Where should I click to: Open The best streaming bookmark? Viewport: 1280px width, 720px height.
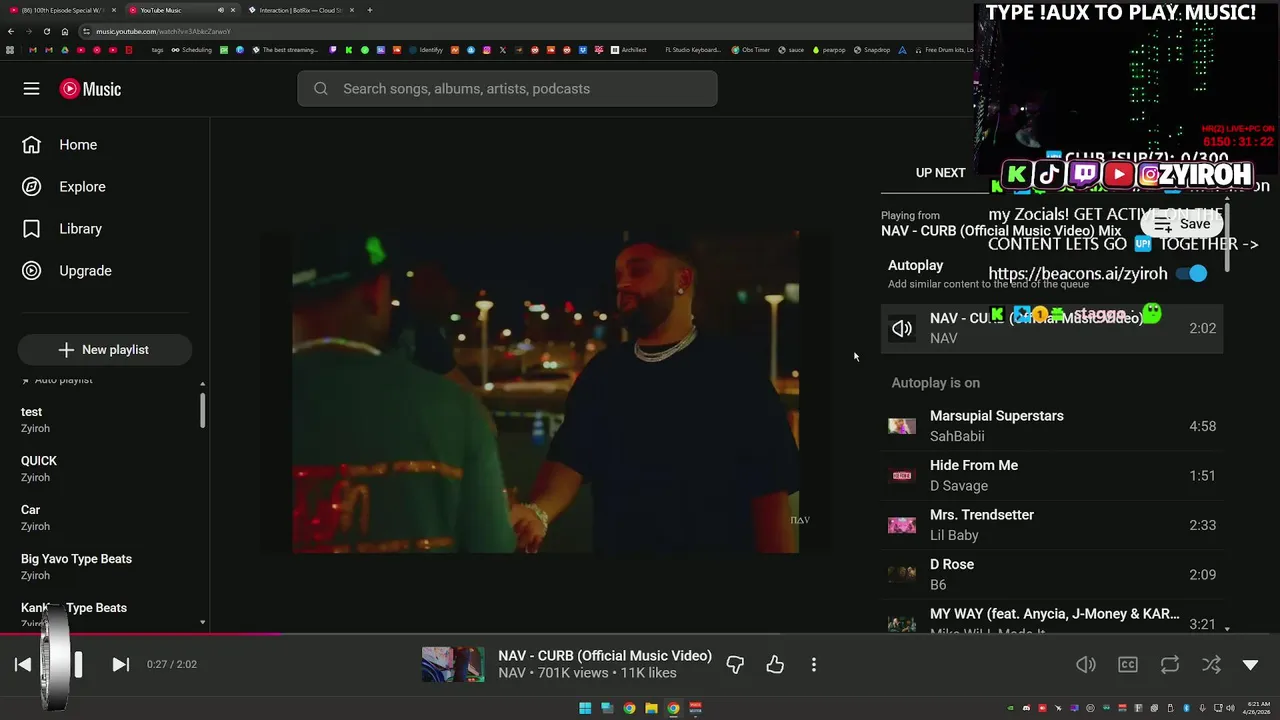pyautogui.click(x=285, y=50)
